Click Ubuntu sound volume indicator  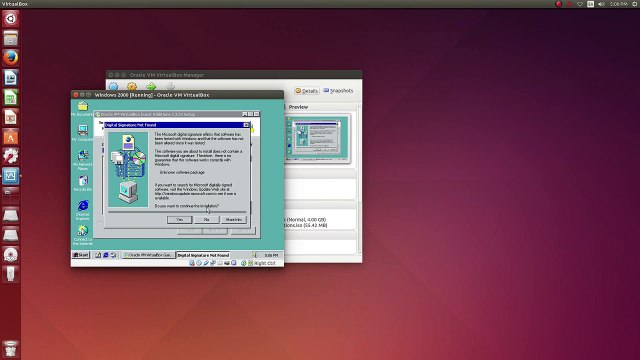(601, 4)
